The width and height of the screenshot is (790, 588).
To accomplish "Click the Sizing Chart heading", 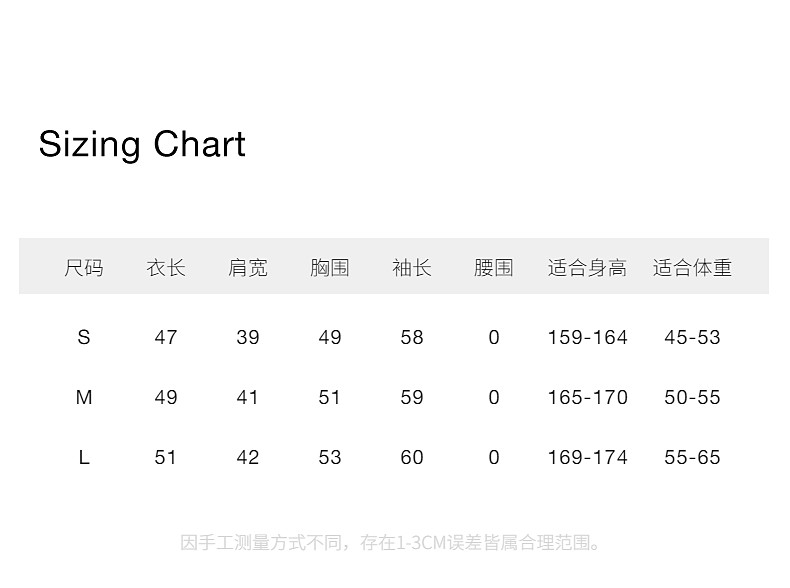I will tap(142, 145).
